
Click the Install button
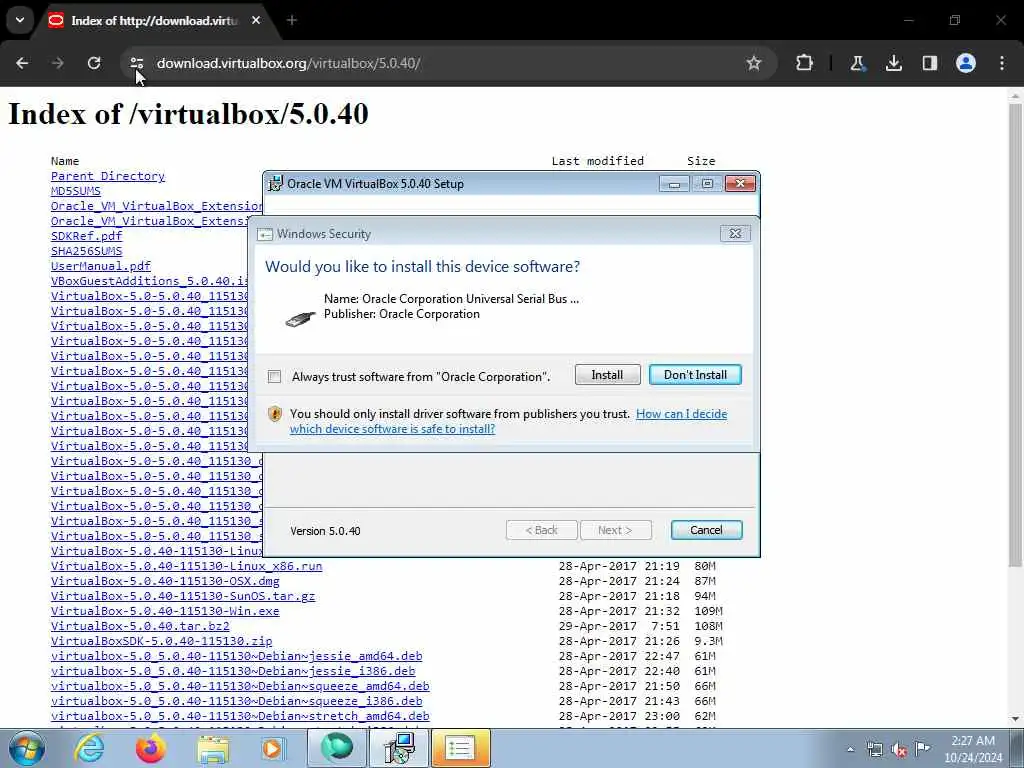point(607,375)
